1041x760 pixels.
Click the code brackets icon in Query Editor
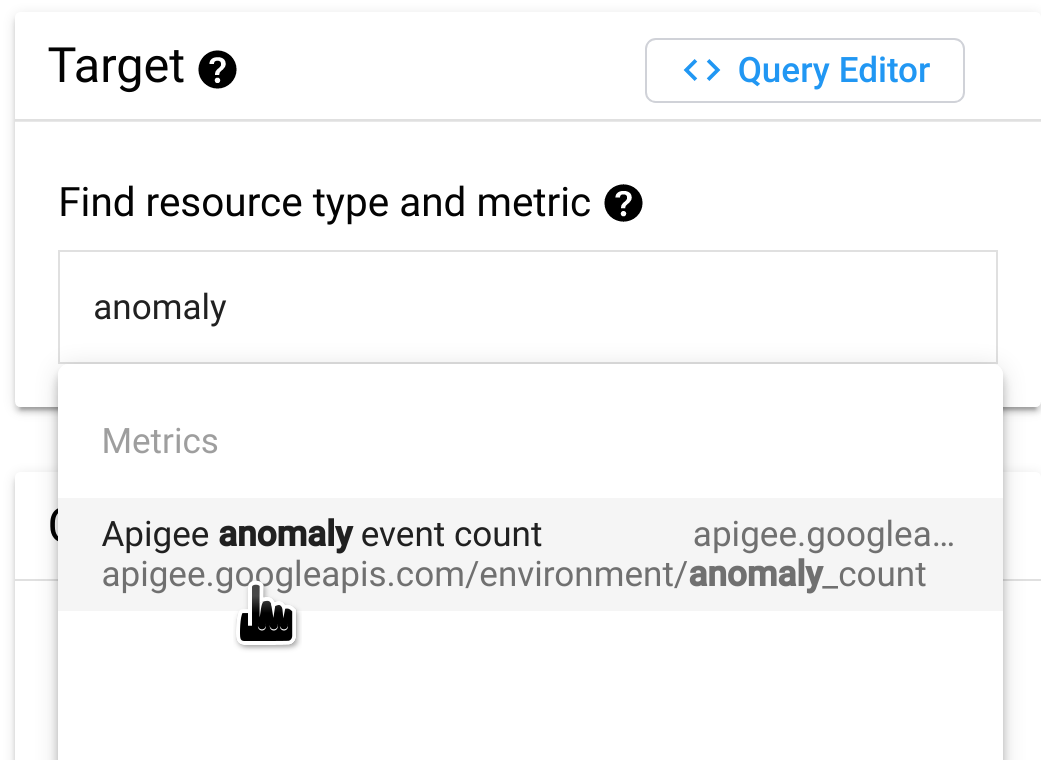tap(702, 71)
